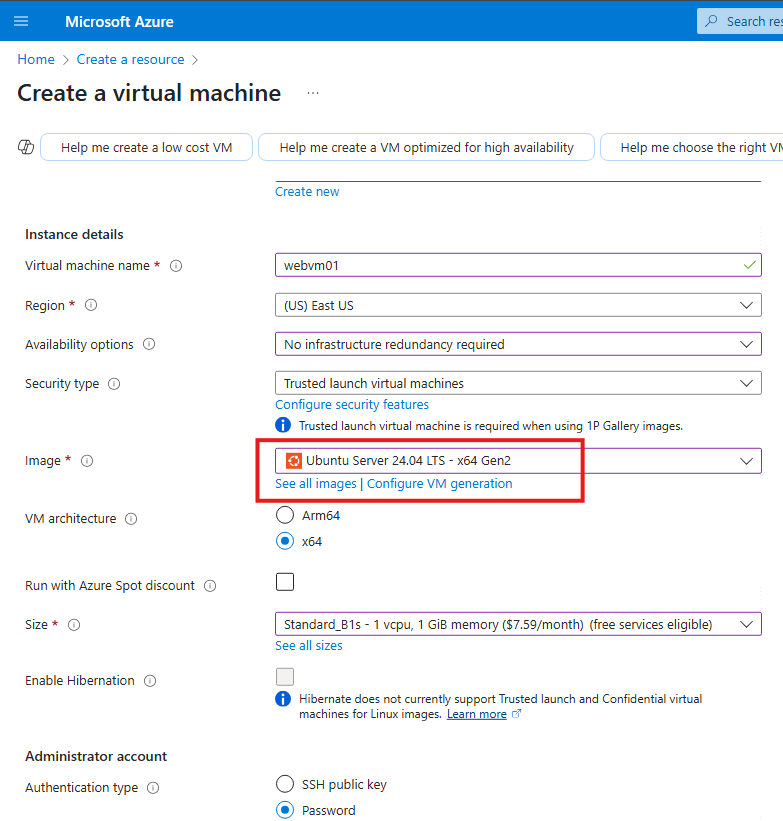Open See all sizes link
The width and height of the screenshot is (783, 821).
click(309, 646)
